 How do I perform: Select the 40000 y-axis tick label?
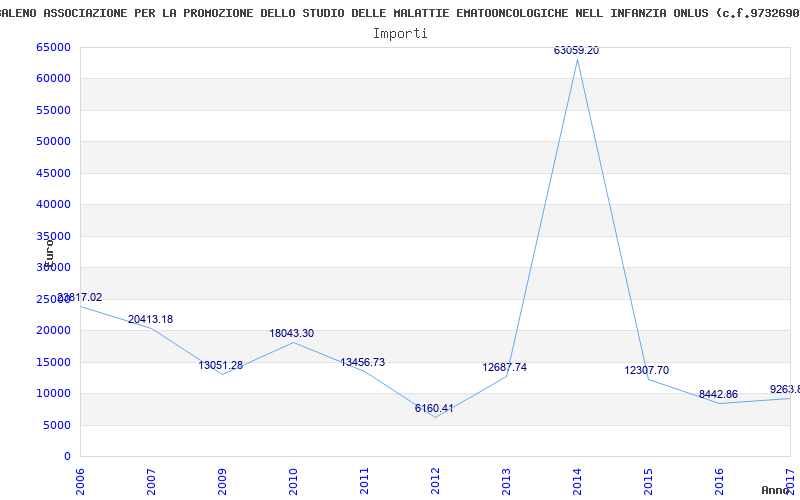tap(53, 204)
